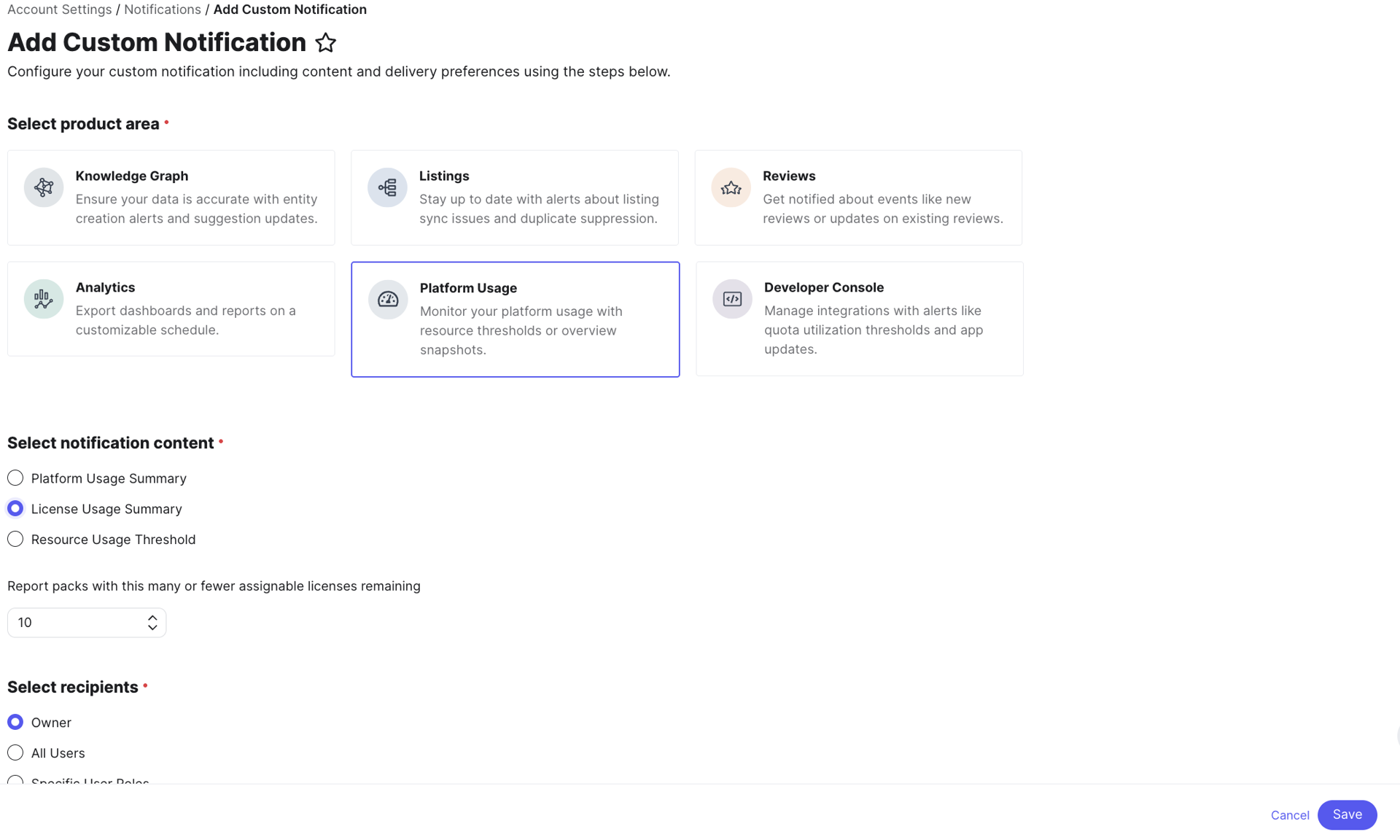This screenshot has width=1400, height=840.
Task: Click the Reviews card description text
Action: click(x=883, y=209)
